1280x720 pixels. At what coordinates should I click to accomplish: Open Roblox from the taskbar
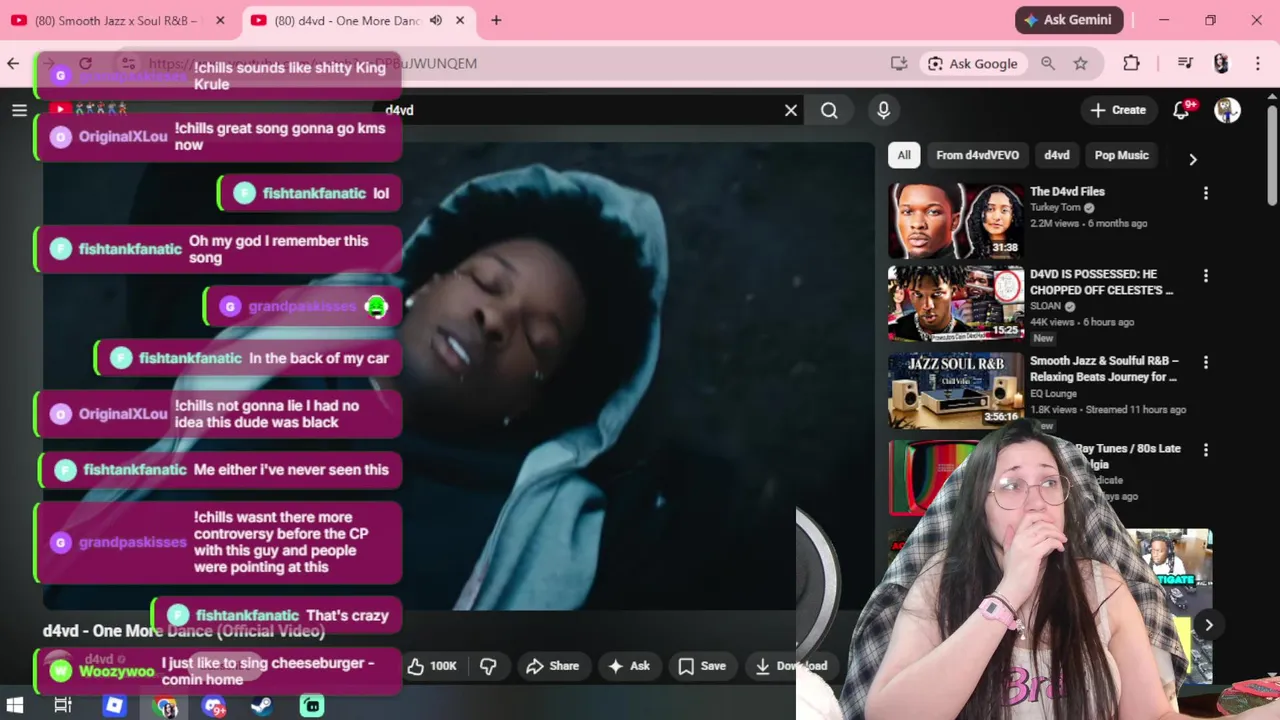tap(114, 705)
